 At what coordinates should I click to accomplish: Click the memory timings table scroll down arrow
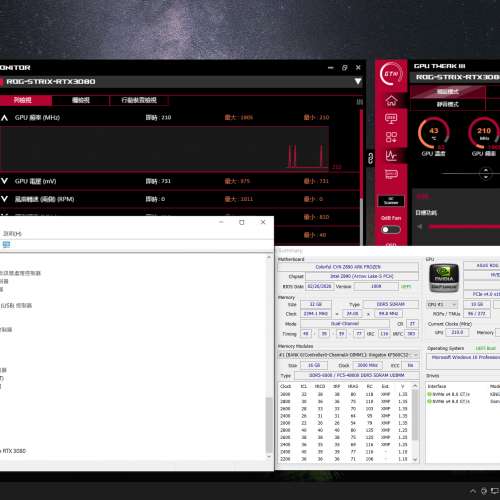pyautogui.click(x=415, y=459)
